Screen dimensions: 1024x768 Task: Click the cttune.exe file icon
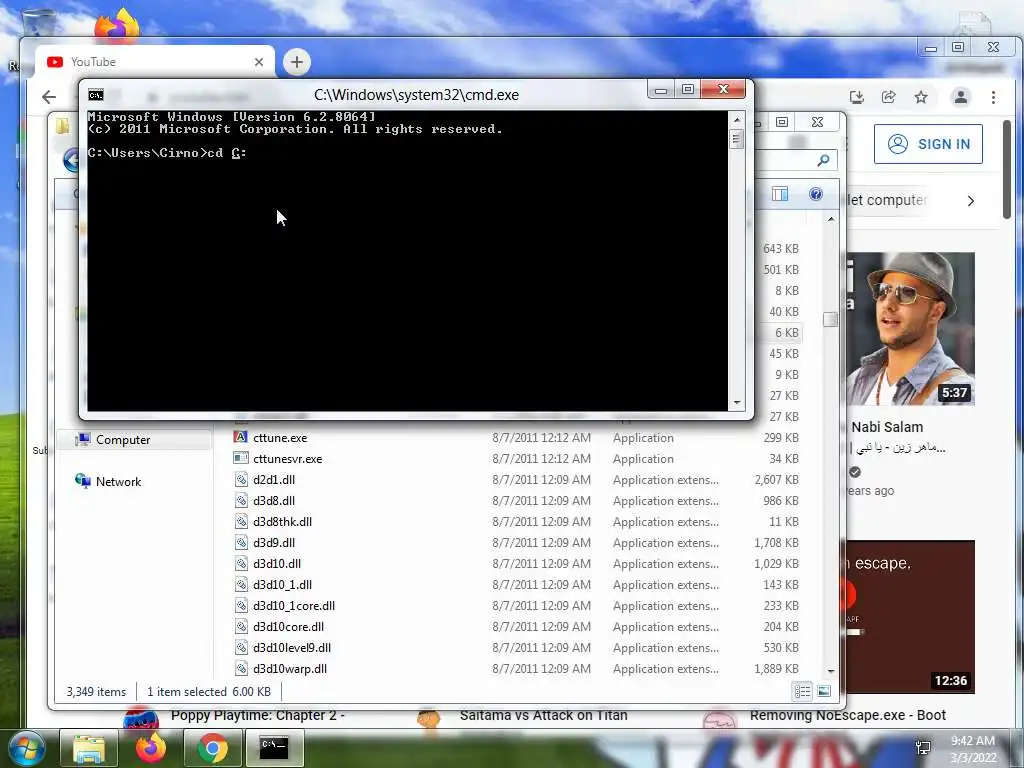coord(241,438)
